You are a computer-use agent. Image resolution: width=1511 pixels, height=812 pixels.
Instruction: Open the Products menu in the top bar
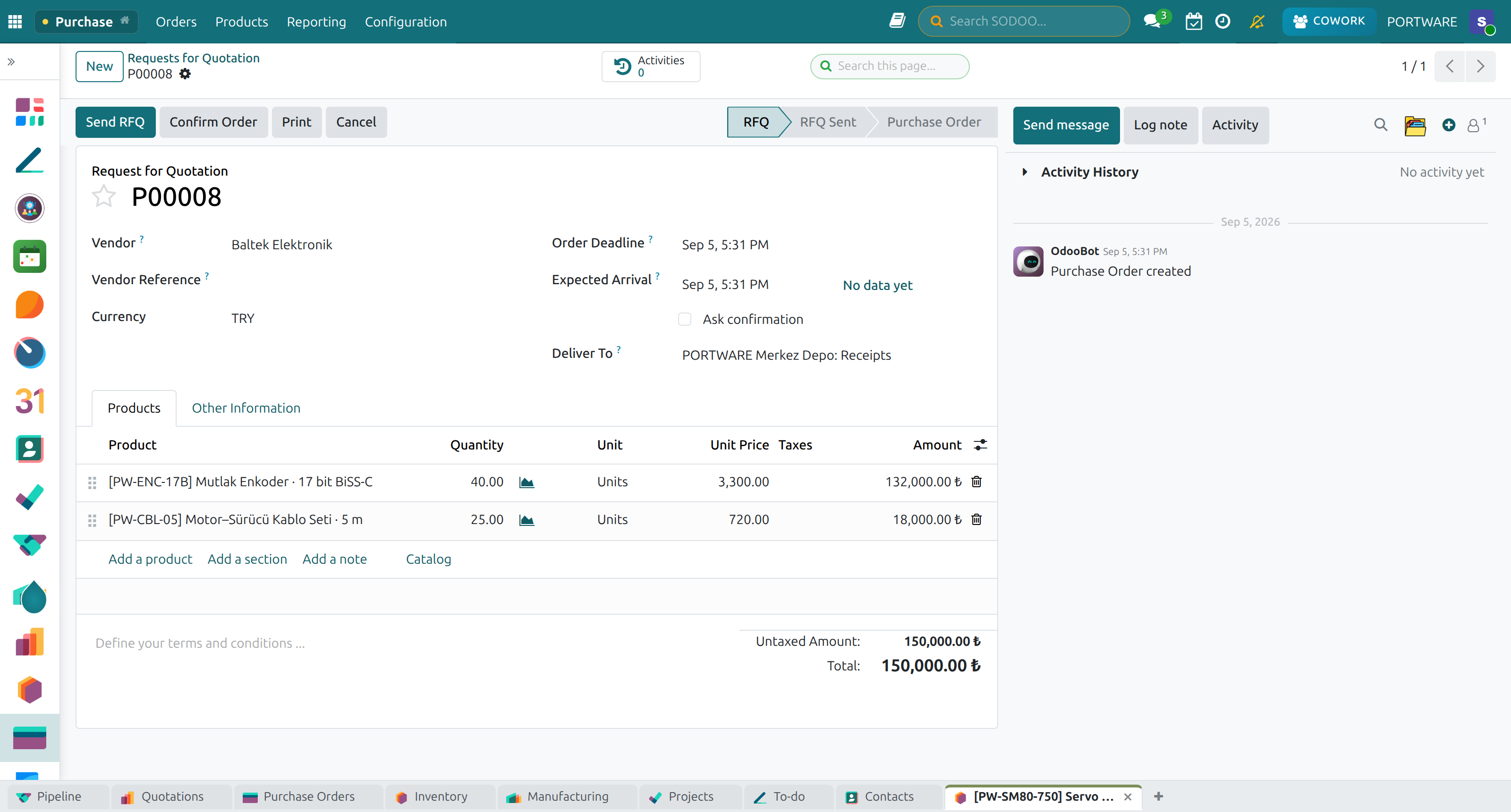click(x=242, y=22)
